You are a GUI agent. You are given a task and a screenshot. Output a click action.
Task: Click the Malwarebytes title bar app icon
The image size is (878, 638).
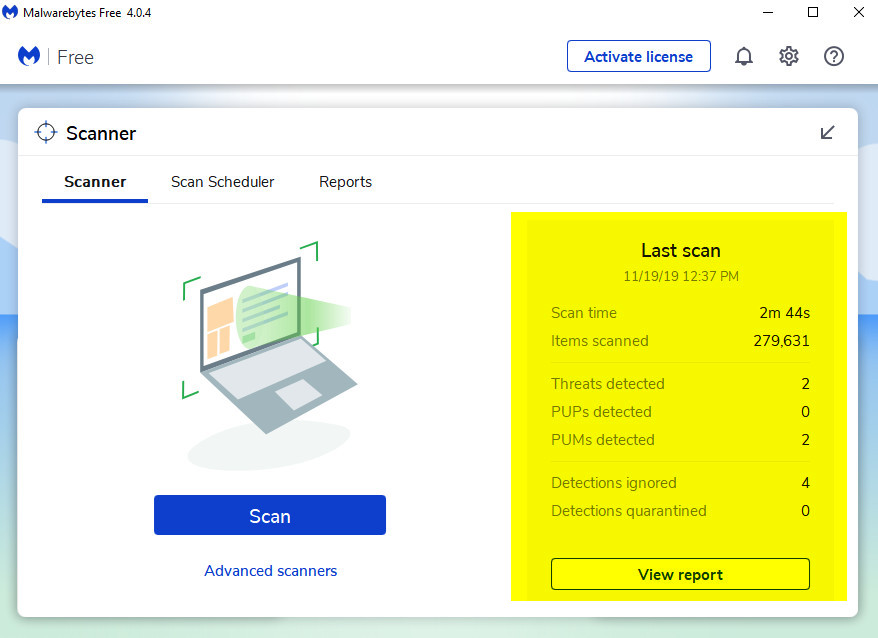click(x=10, y=12)
